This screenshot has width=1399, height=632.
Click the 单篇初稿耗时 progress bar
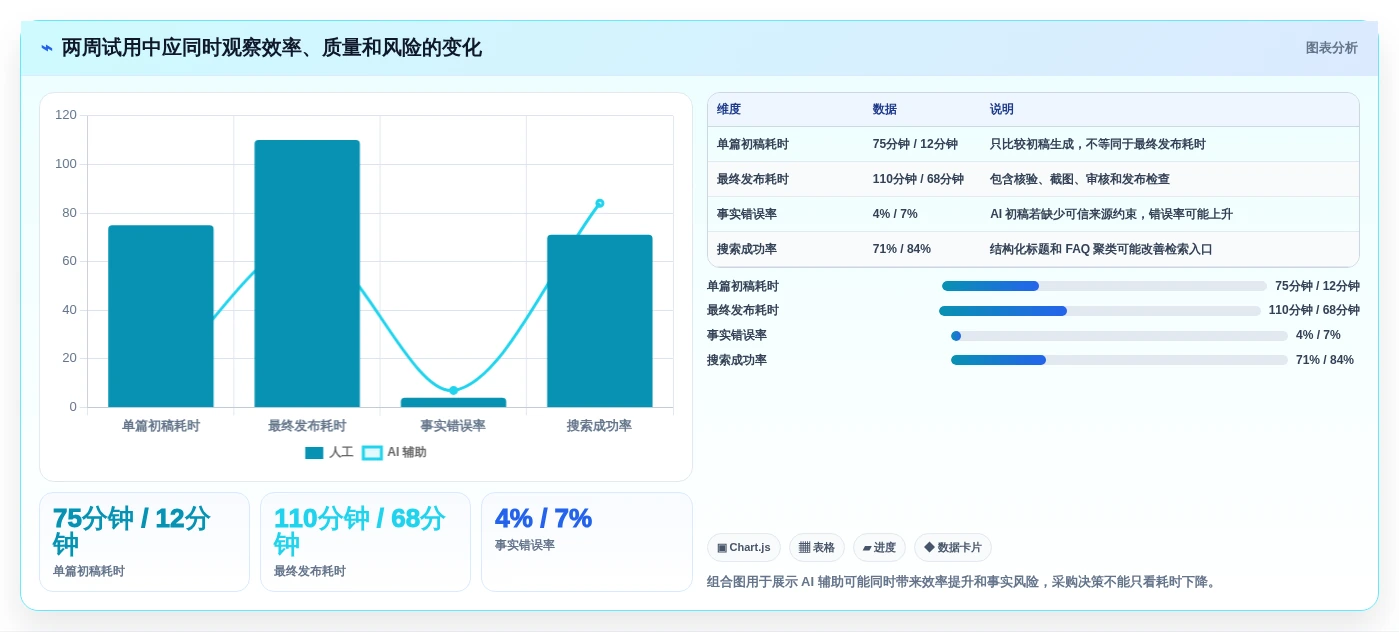(x=1104, y=286)
